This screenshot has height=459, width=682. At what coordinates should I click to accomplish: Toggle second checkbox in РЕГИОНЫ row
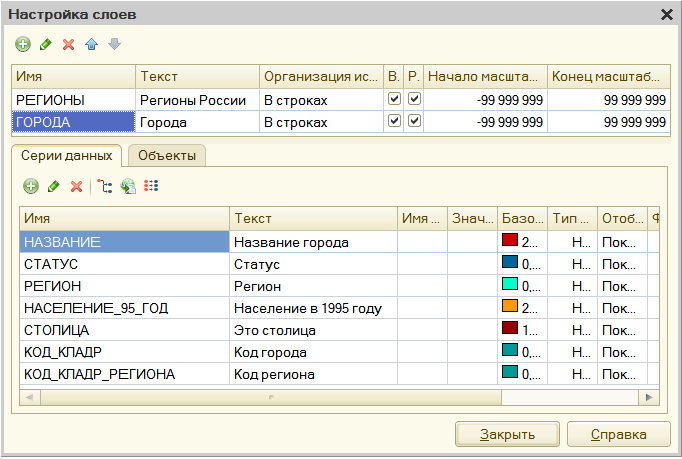(x=414, y=100)
